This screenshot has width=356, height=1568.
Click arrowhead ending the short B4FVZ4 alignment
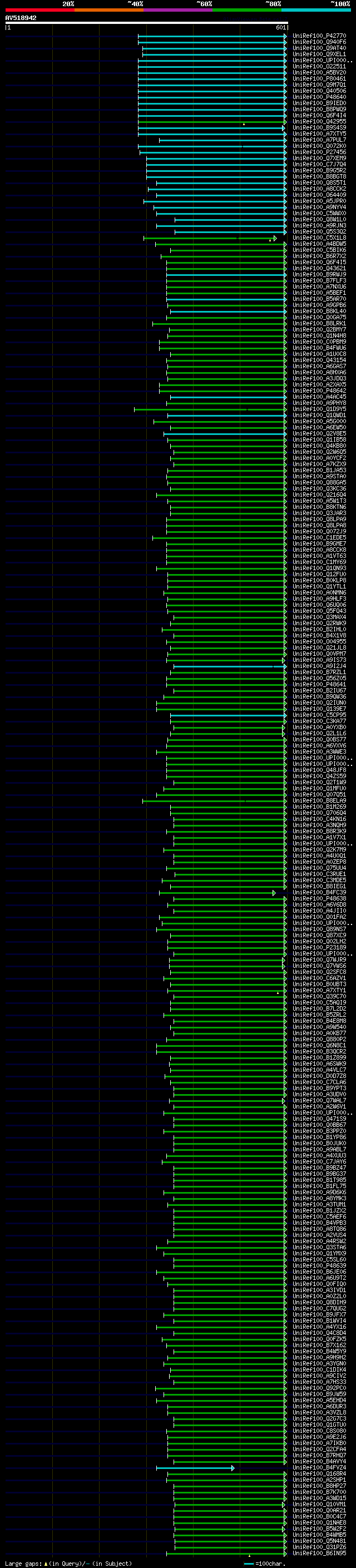pos(233,1467)
